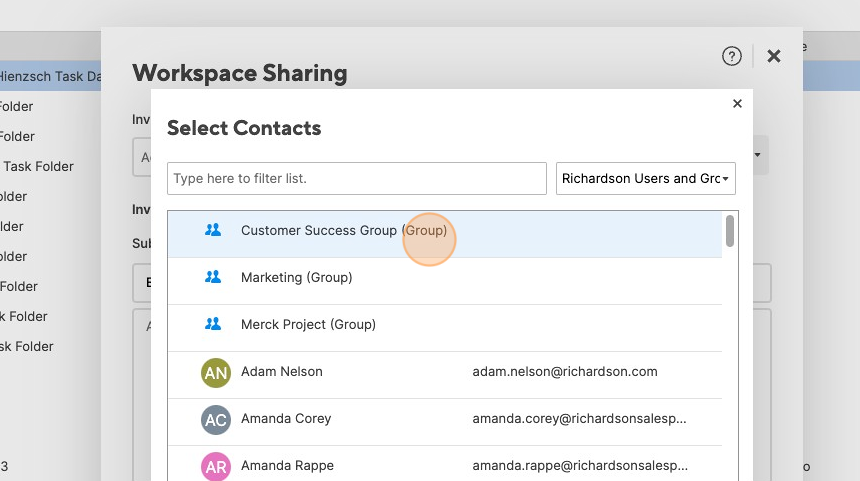Click the Merck Project group icon

(x=212, y=324)
